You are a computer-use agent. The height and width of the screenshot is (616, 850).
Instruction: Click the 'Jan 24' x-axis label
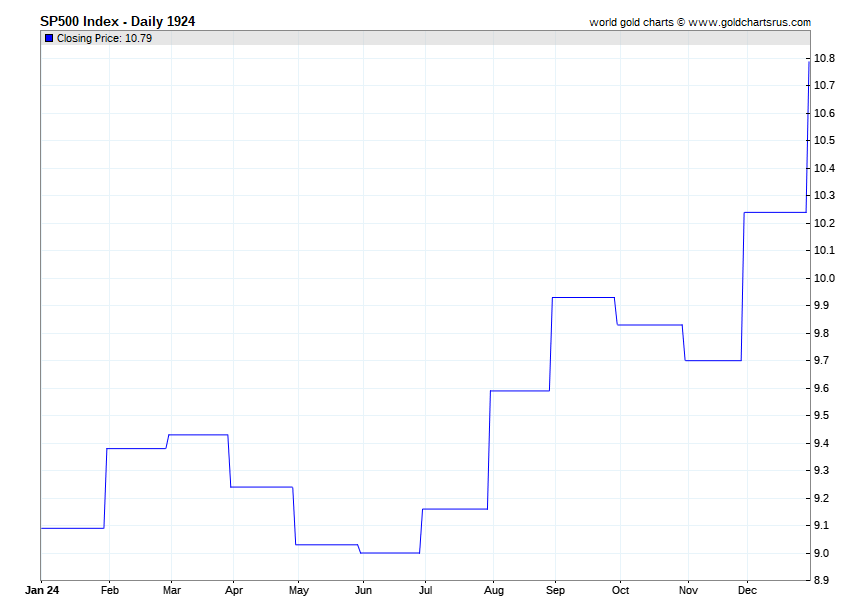(42, 590)
